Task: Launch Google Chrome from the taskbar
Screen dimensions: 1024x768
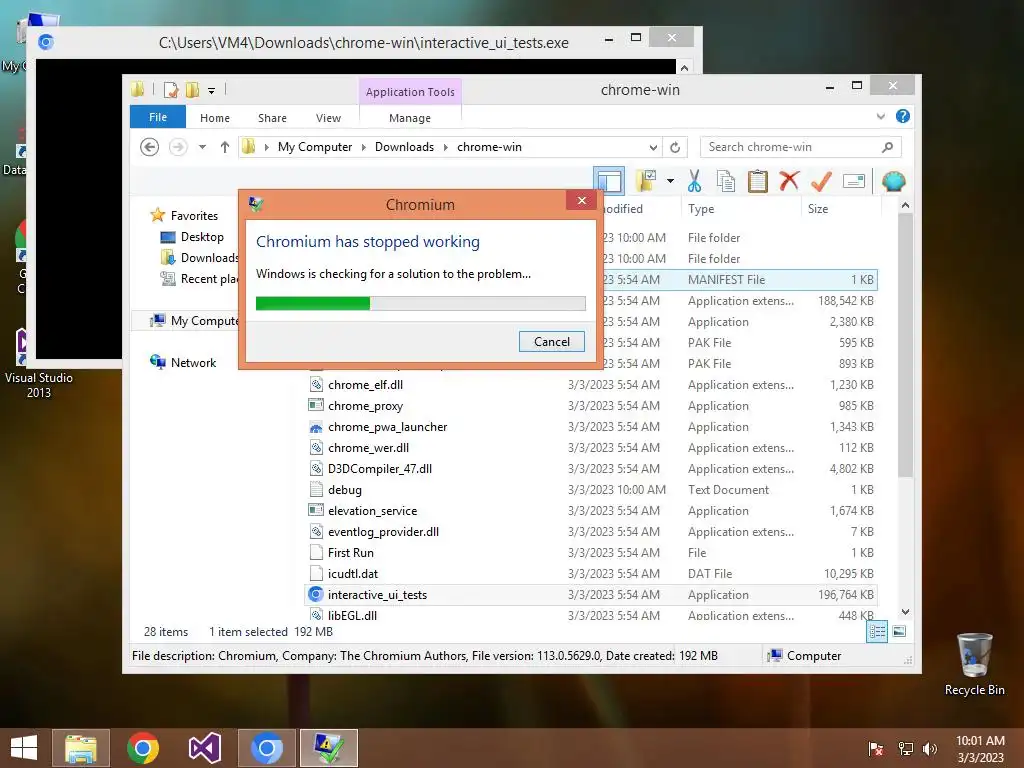Action: pyautogui.click(x=142, y=748)
